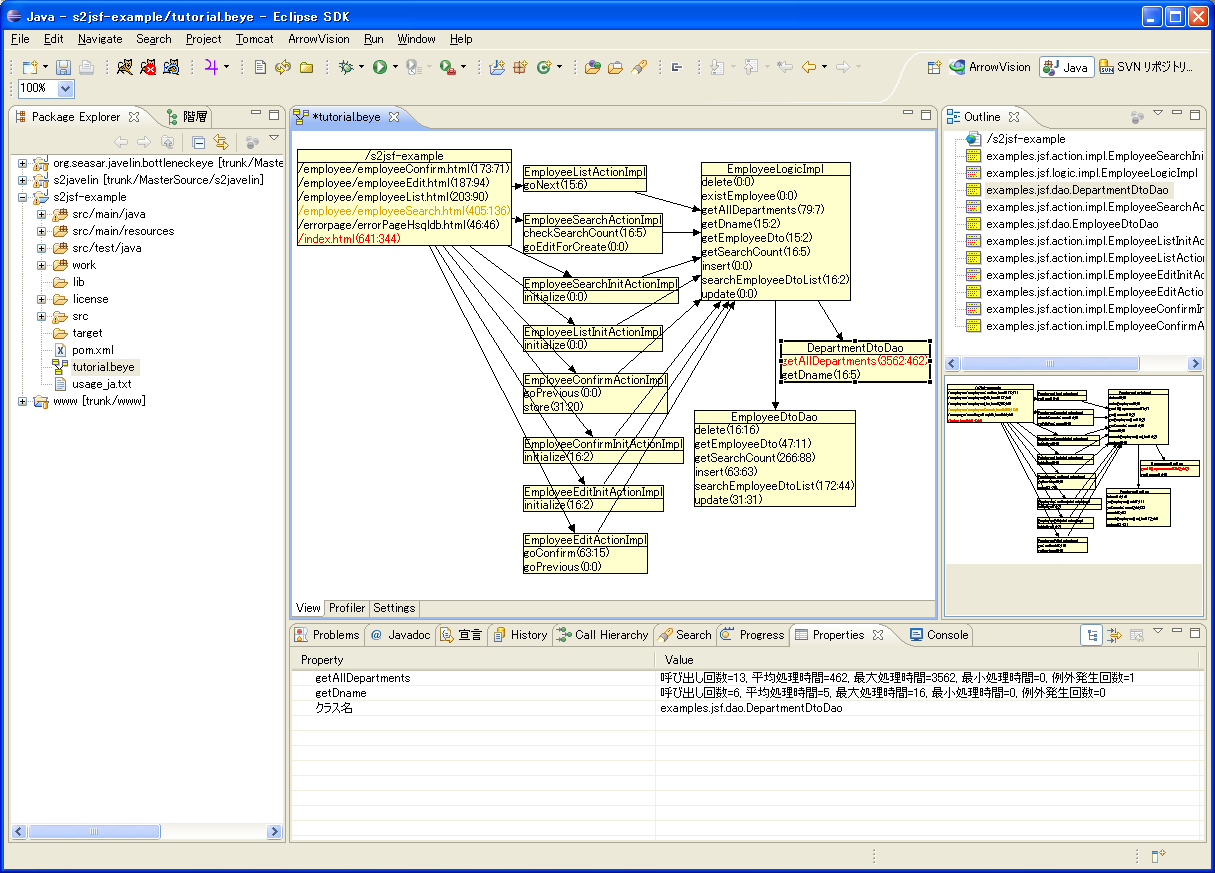Expand the src/main/java folder
1215x873 pixels.
(x=41, y=214)
